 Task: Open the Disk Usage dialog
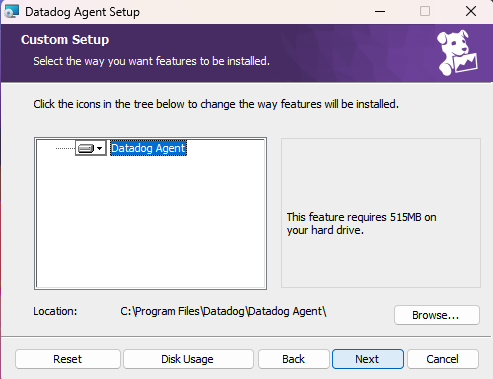tap(188, 359)
